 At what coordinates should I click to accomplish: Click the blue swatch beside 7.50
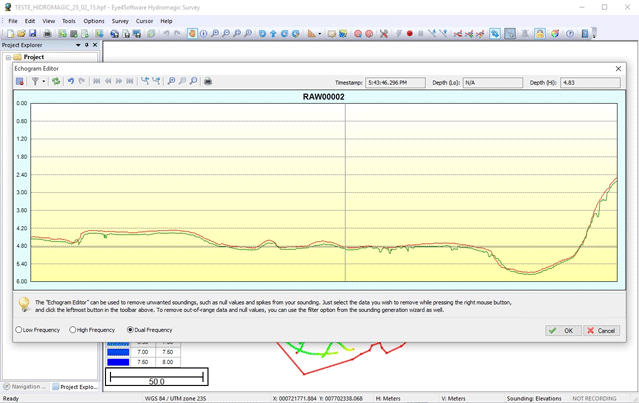[x=118, y=362]
